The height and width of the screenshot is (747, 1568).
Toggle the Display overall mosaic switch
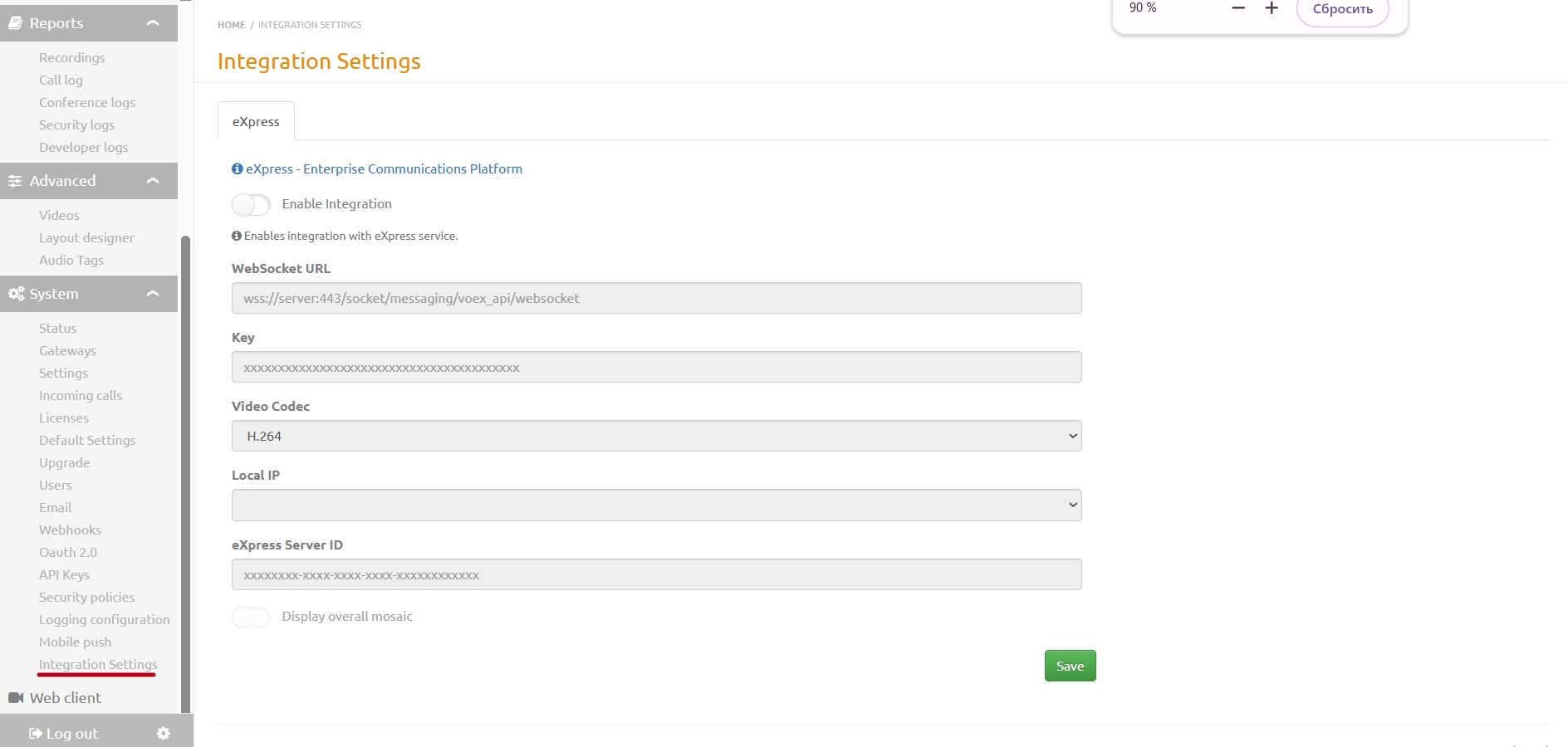tap(251, 617)
